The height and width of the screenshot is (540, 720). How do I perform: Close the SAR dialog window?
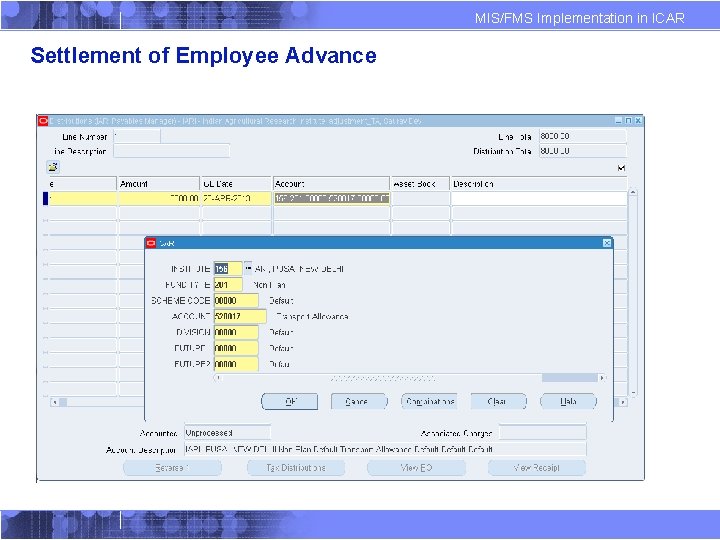607,243
